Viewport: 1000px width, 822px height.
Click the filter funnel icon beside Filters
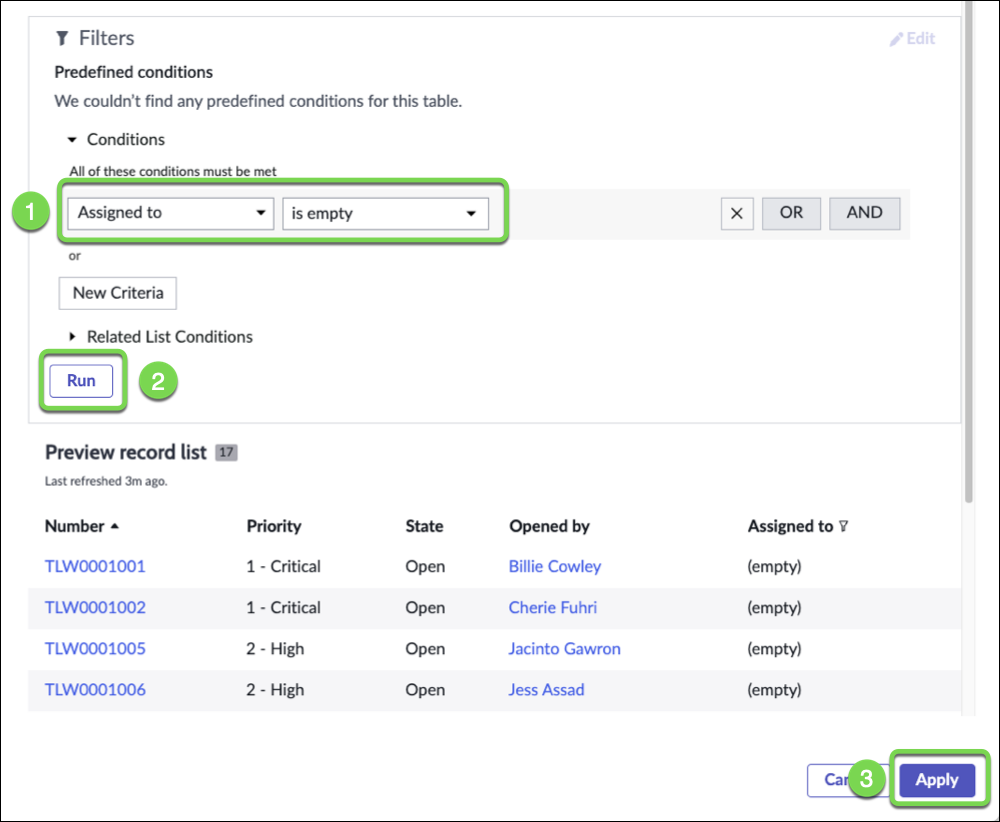point(62,39)
